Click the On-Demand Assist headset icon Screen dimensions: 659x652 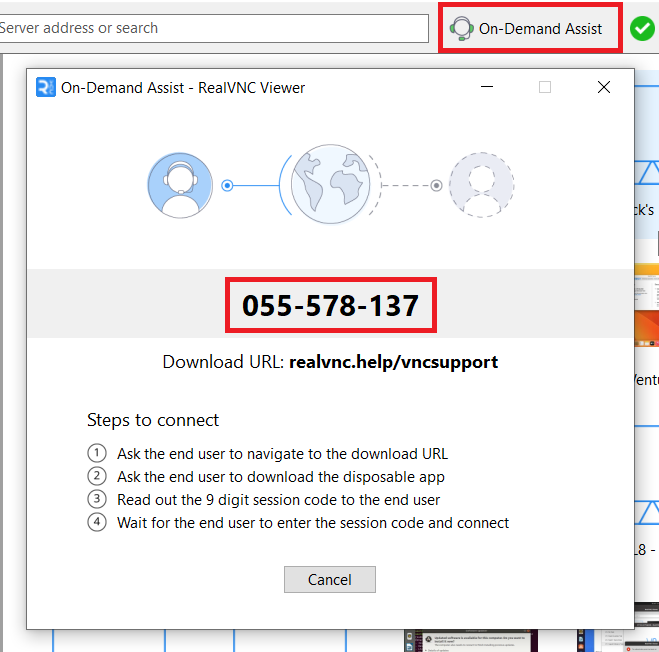461,28
